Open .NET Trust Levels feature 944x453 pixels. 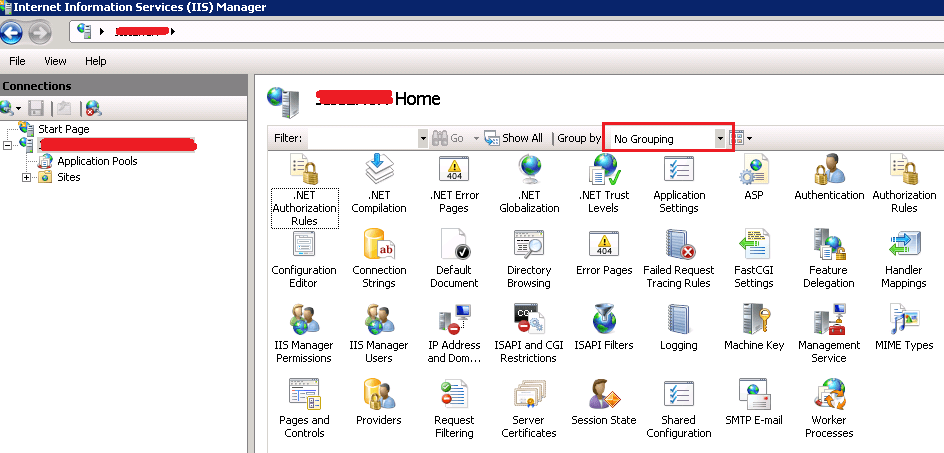click(x=604, y=184)
